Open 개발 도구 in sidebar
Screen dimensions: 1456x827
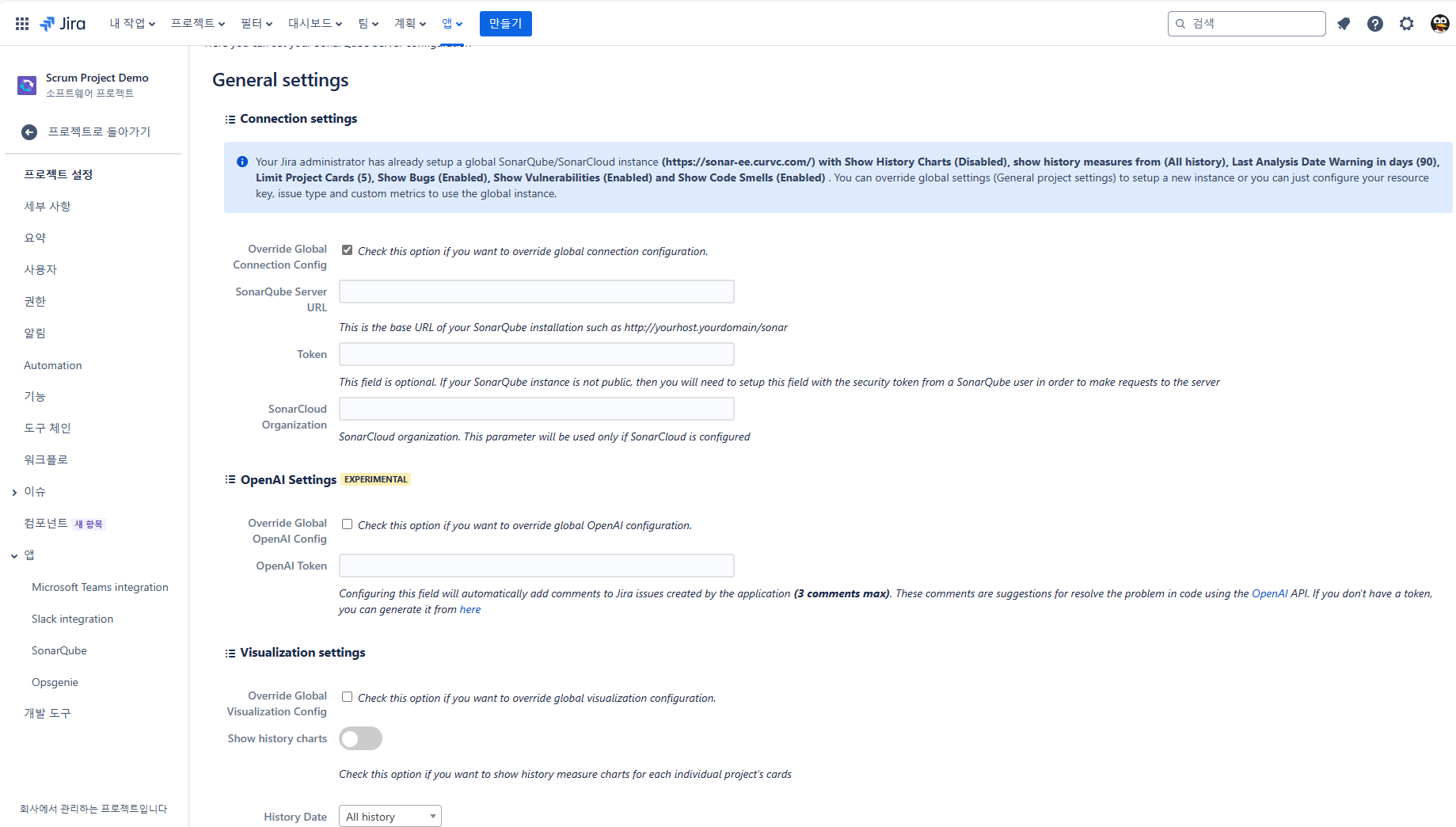click(x=48, y=713)
